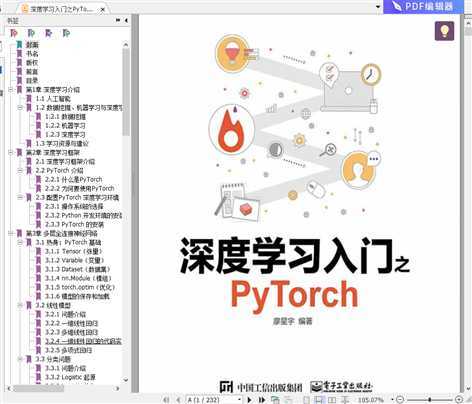Open bookmark 2.2.2 为何要使用PyTorch
472x404 pixels.
click(x=80, y=188)
